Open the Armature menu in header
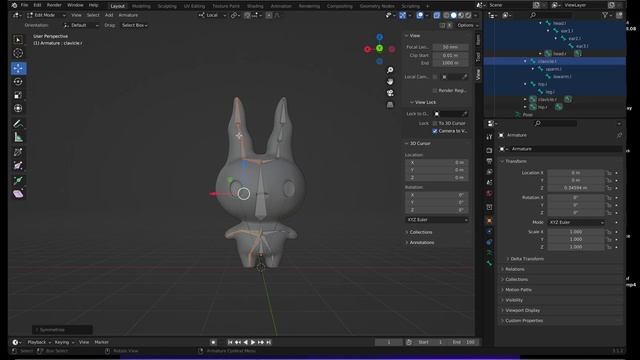640x360 pixels. (x=128, y=15)
